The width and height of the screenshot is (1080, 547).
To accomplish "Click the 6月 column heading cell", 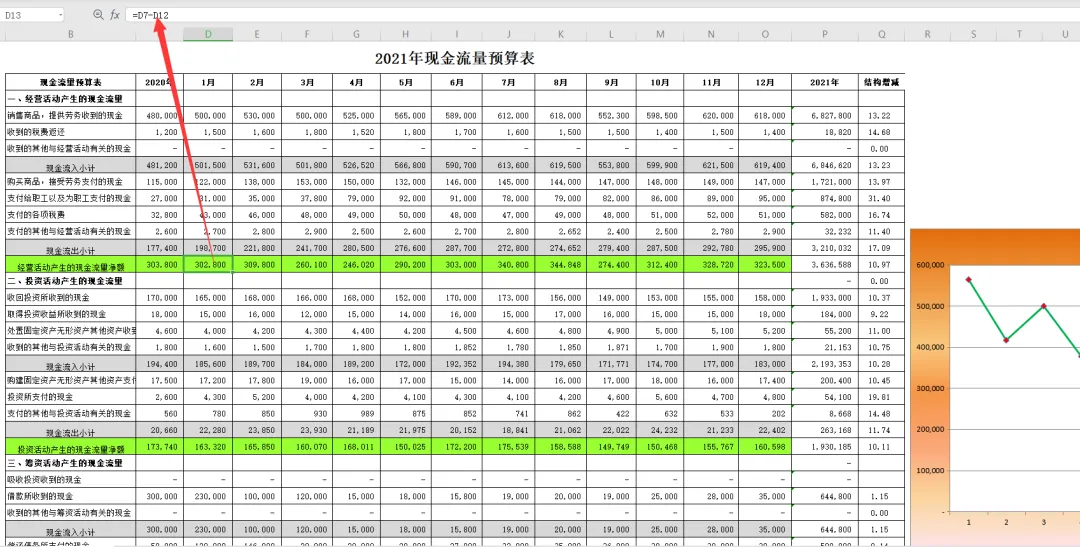I will coord(456,82).
